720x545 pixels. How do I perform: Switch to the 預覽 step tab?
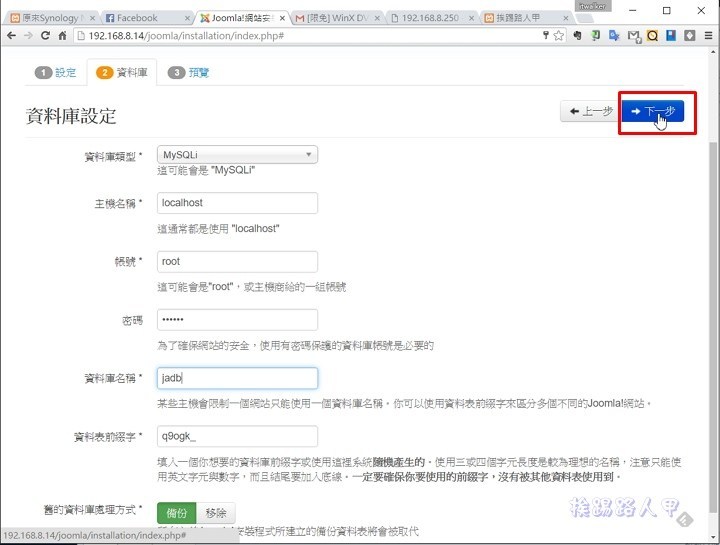(x=189, y=73)
